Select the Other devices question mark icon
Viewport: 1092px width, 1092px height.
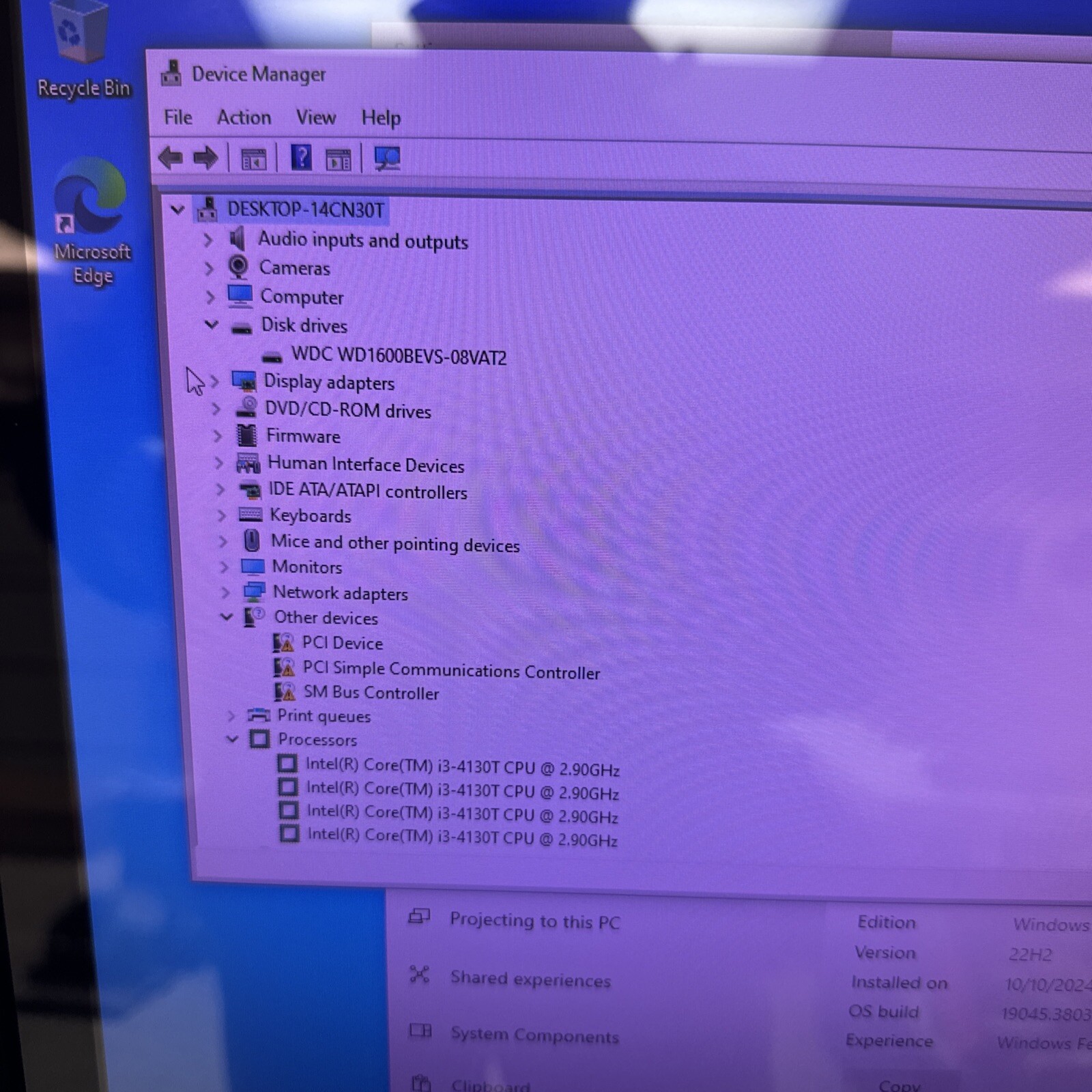(x=255, y=617)
